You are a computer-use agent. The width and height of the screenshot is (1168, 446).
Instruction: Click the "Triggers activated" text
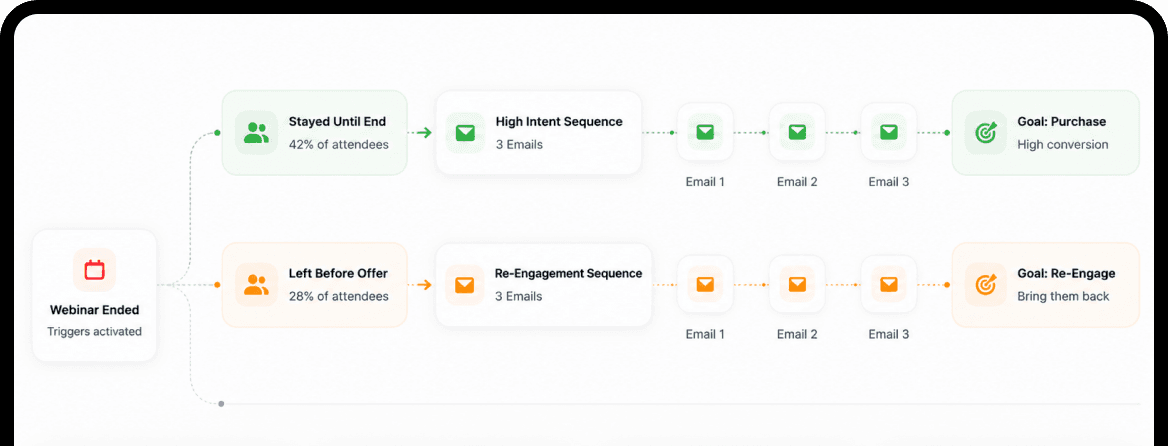[95, 331]
